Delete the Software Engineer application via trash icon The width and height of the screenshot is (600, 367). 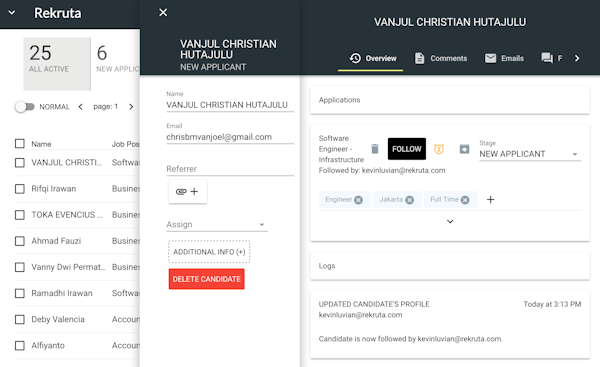click(x=375, y=149)
